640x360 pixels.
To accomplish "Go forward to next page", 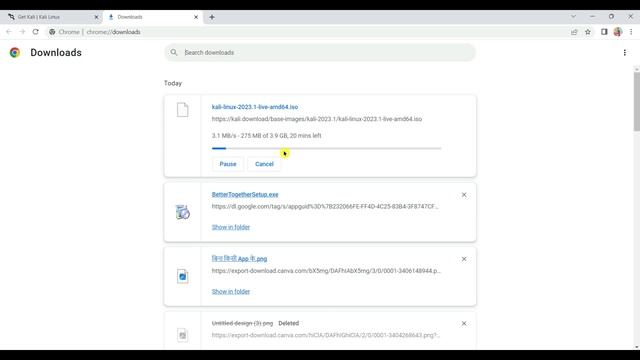I will [22, 32].
